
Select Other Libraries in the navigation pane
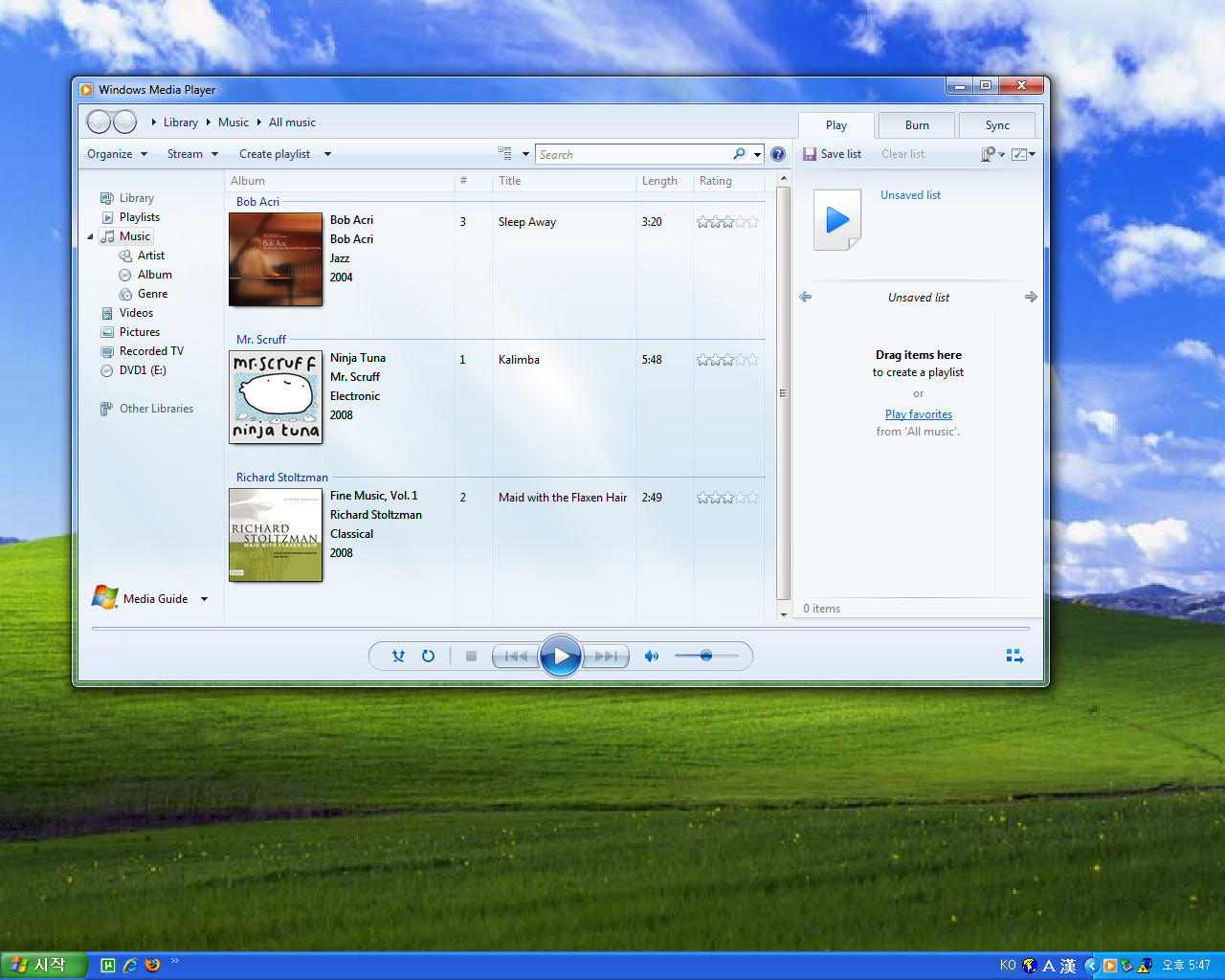click(x=146, y=409)
